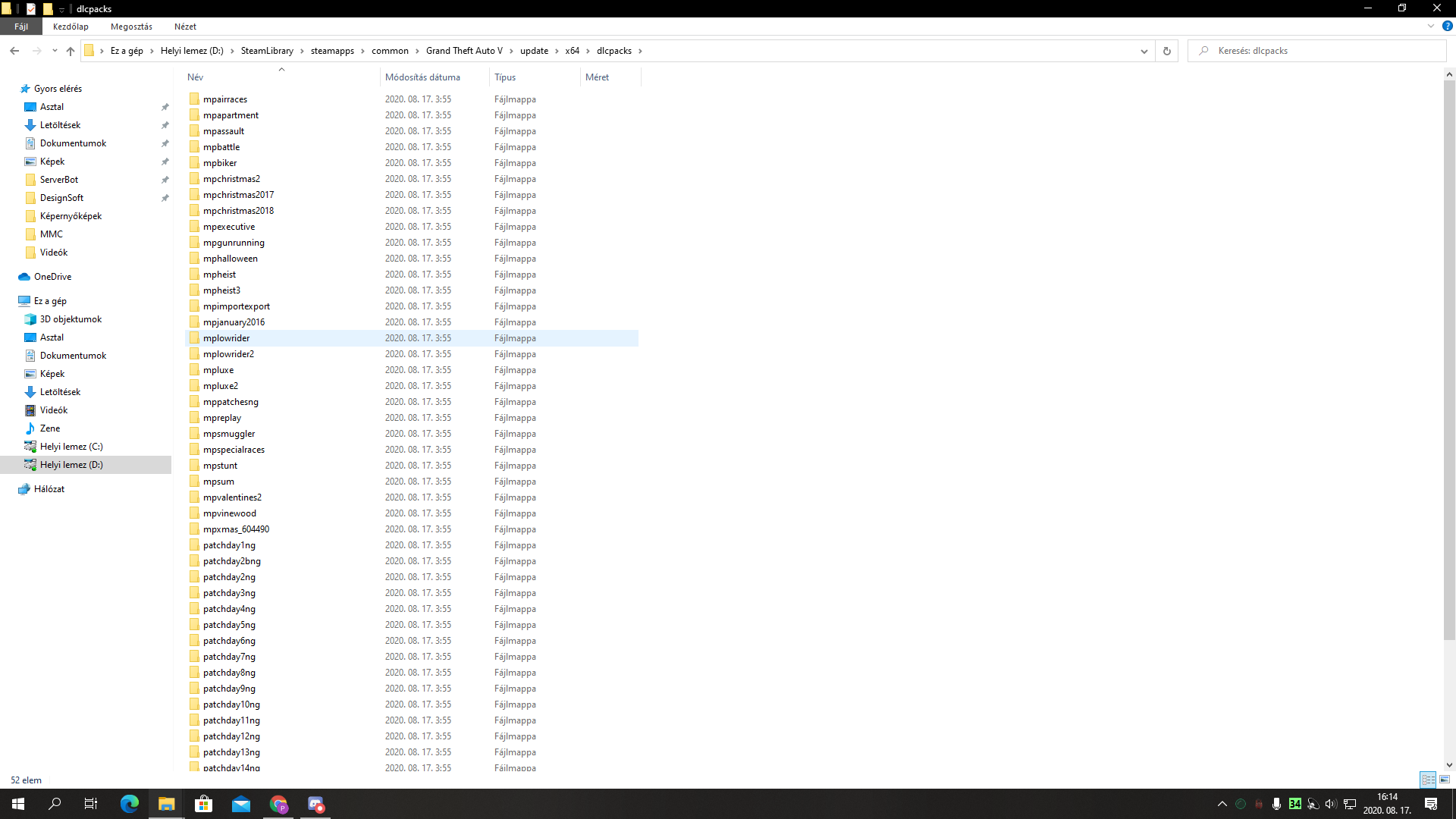Go back with the back arrow
The image size is (1456, 819).
pyautogui.click(x=14, y=51)
